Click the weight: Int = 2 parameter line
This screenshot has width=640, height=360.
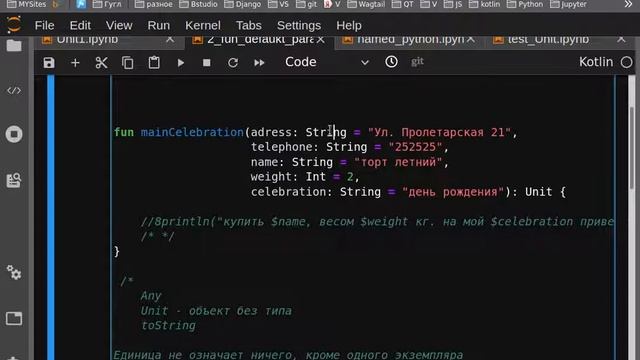tap(305, 177)
